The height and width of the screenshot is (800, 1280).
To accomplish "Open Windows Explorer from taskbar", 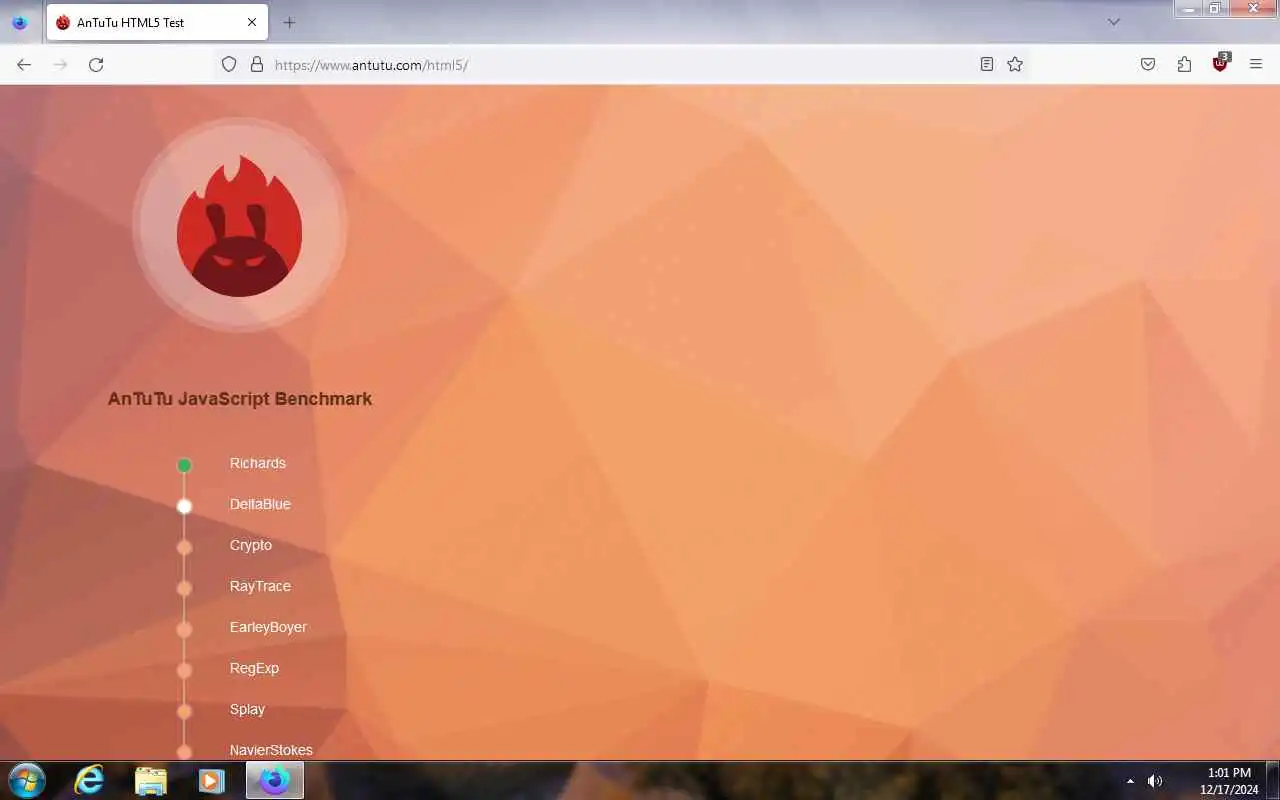I will pyautogui.click(x=151, y=780).
